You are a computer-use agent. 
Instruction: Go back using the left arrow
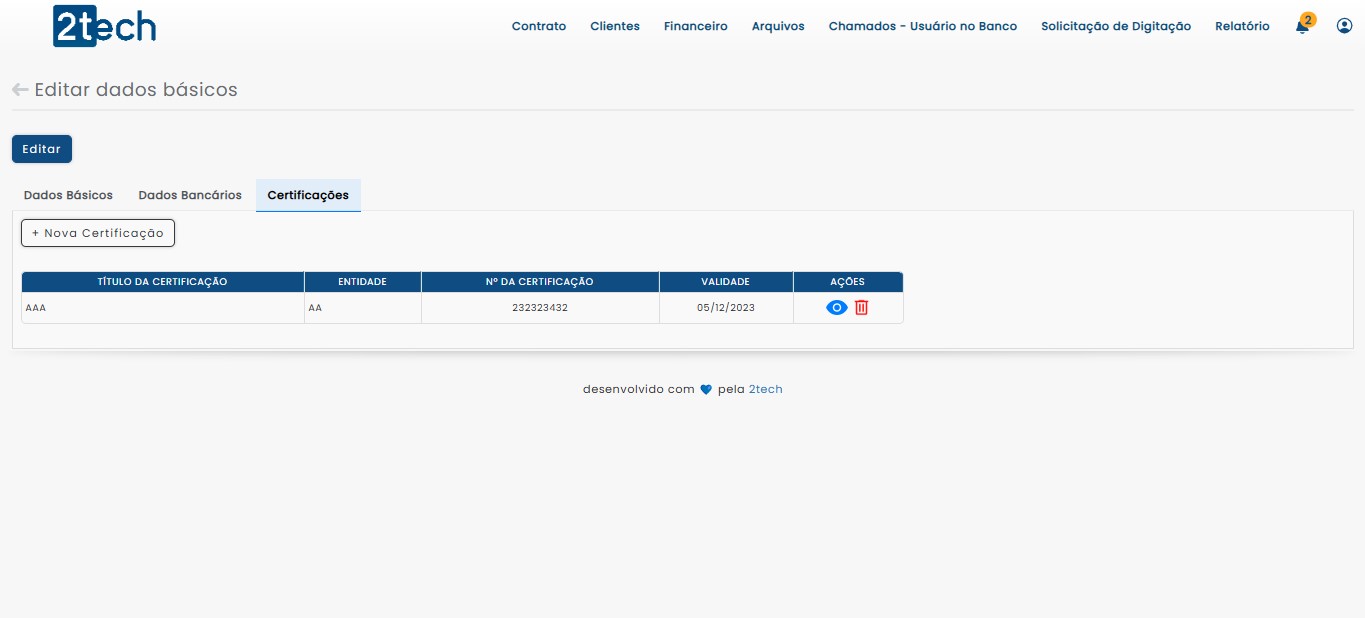pos(20,90)
